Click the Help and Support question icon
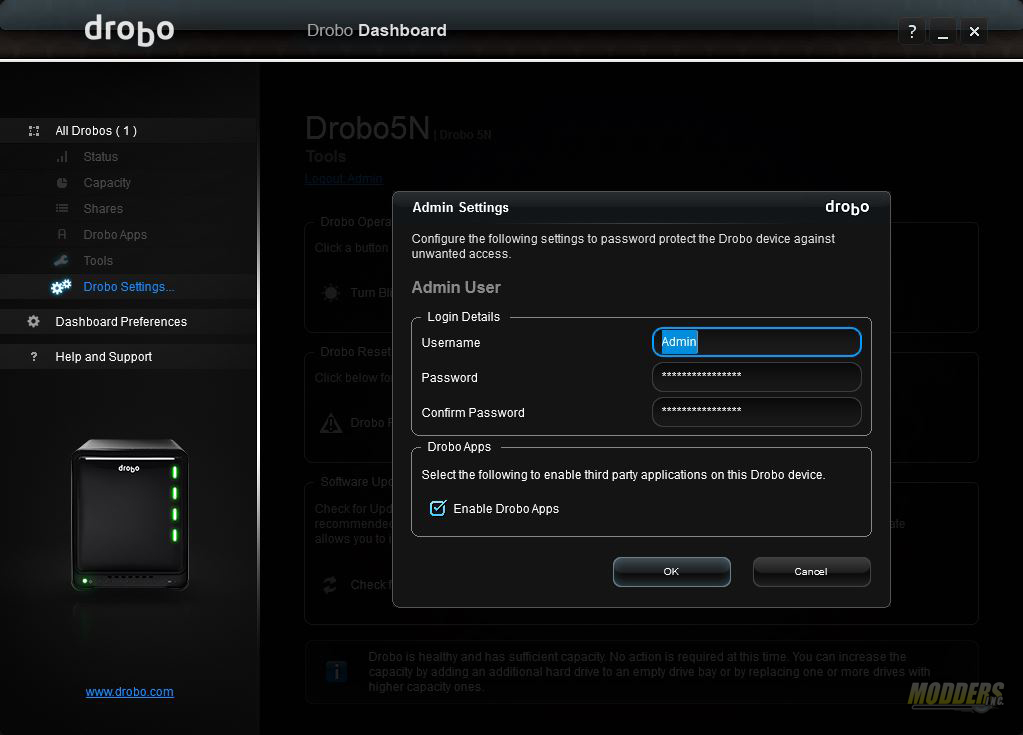 pos(34,357)
